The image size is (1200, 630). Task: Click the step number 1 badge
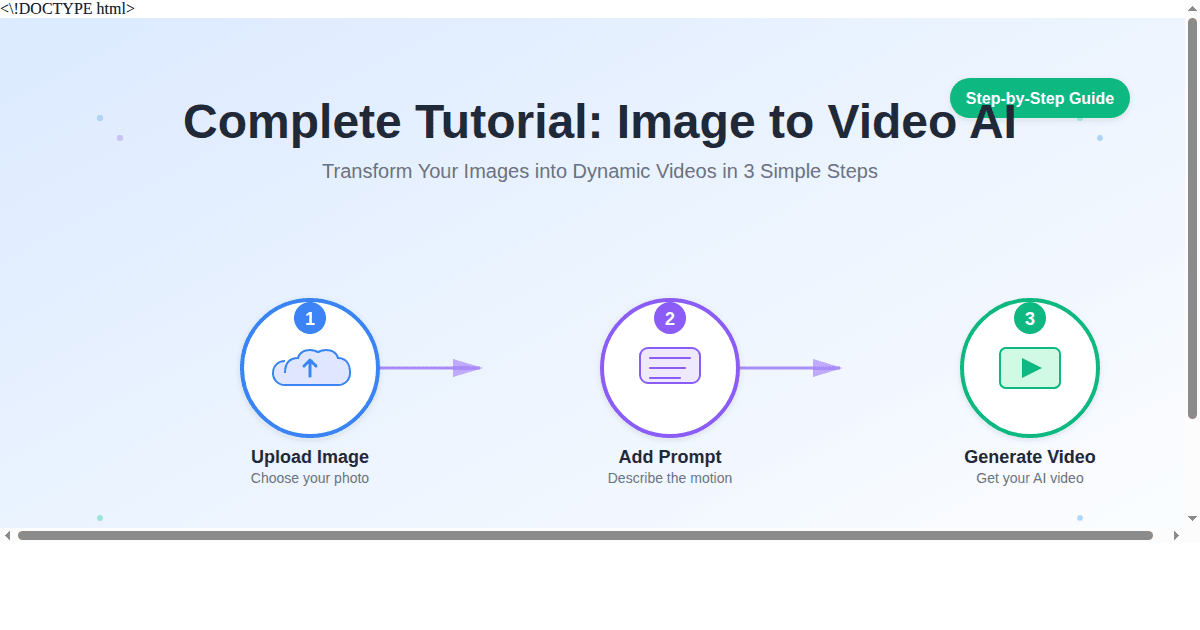click(x=310, y=319)
